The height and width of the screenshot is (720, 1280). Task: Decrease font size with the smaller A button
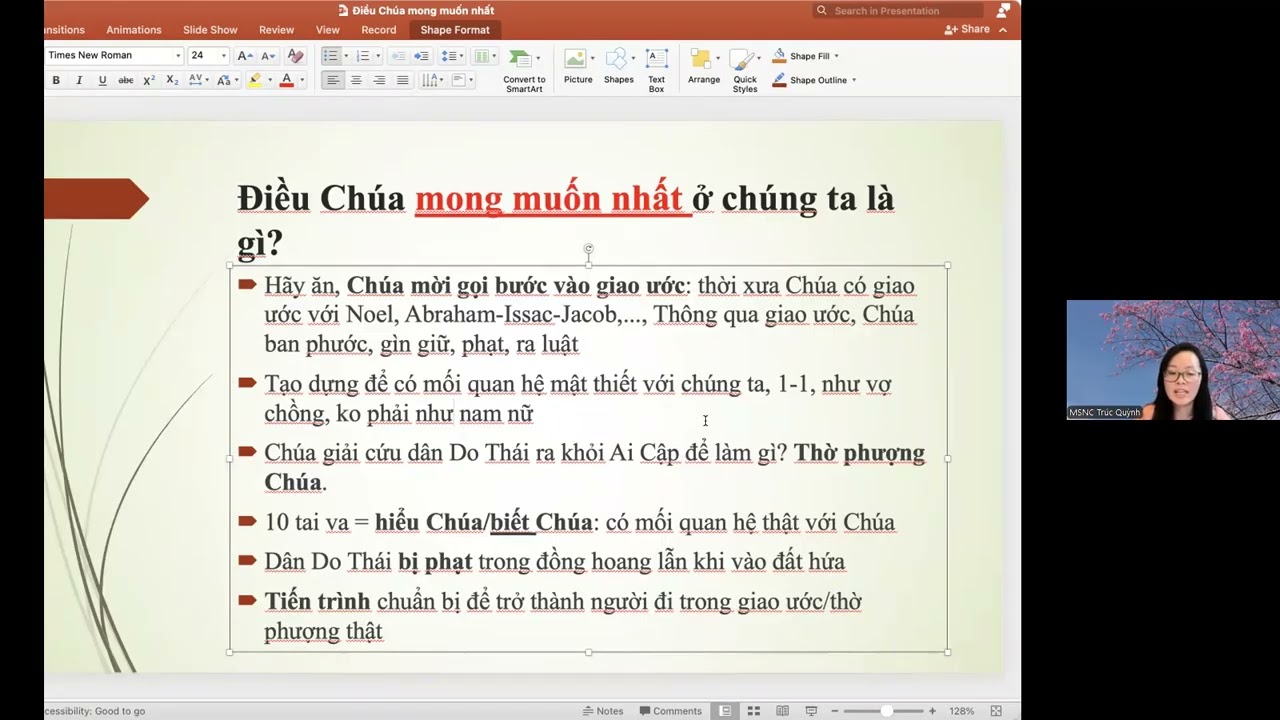(x=268, y=56)
